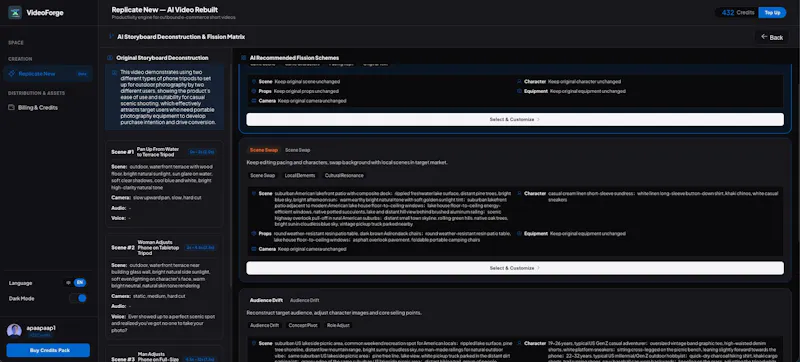Click the Equipment icon in Scene Swap card
The width and height of the screenshot is (800, 362).
coord(519,234)
